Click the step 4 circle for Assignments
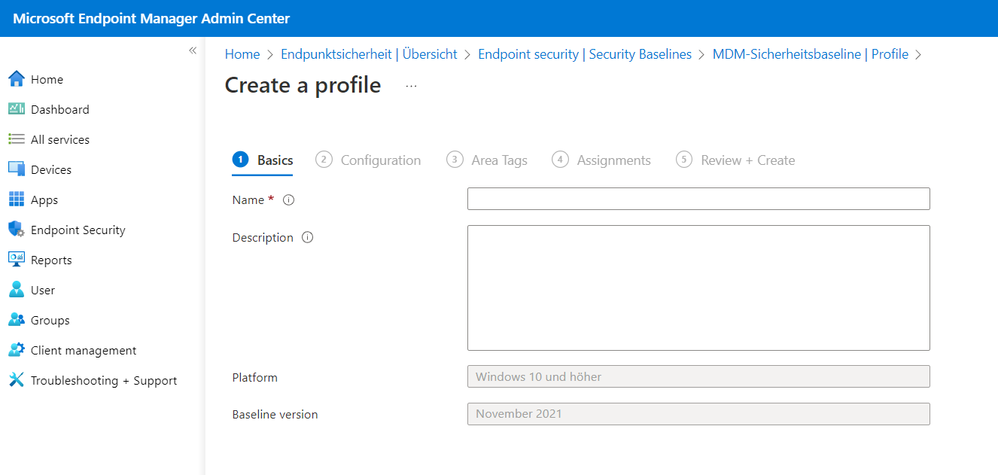This screenshot has height=475, width=998. 560,160
